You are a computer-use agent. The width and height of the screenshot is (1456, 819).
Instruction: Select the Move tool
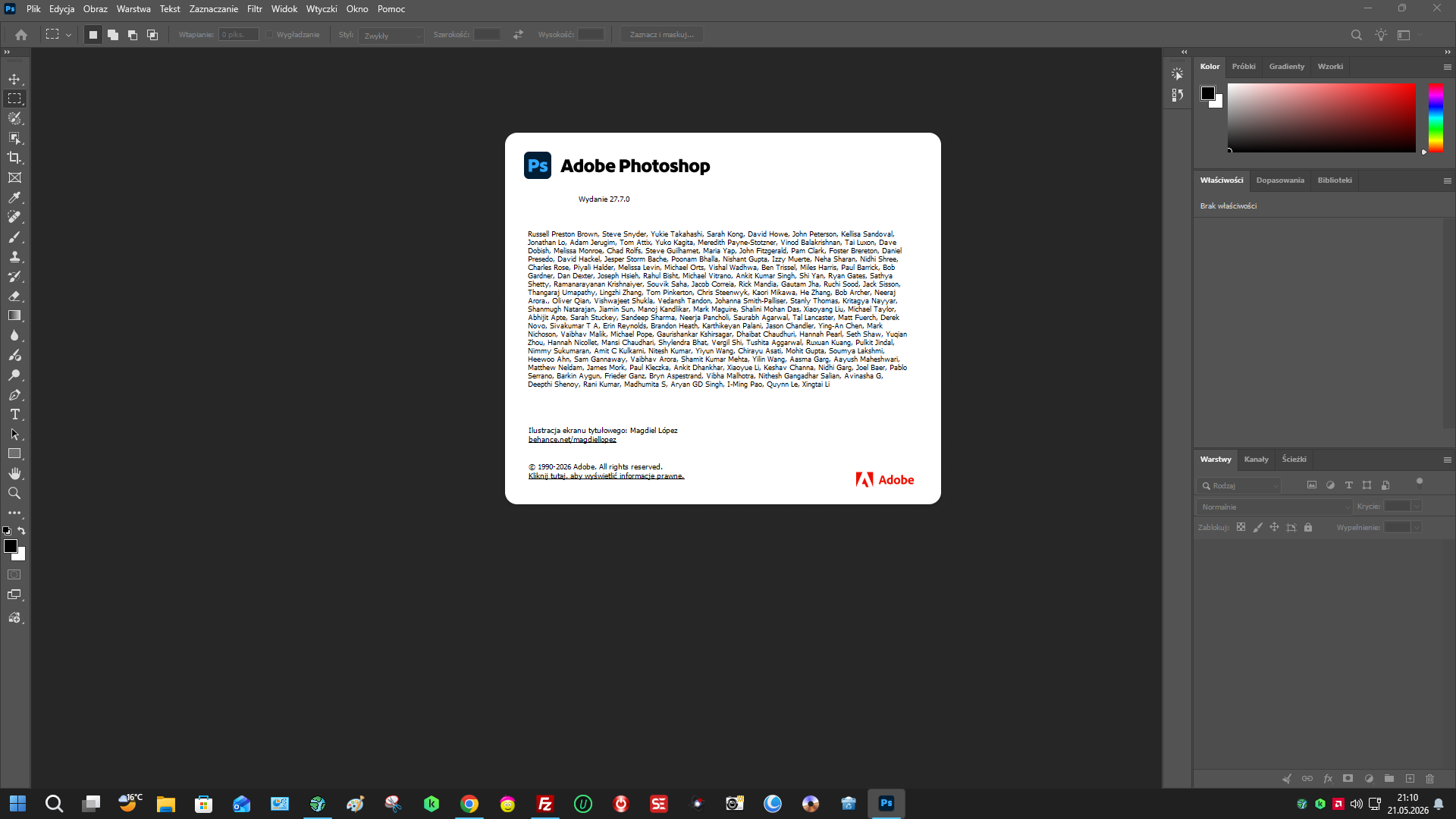click(x=14, y=79)
